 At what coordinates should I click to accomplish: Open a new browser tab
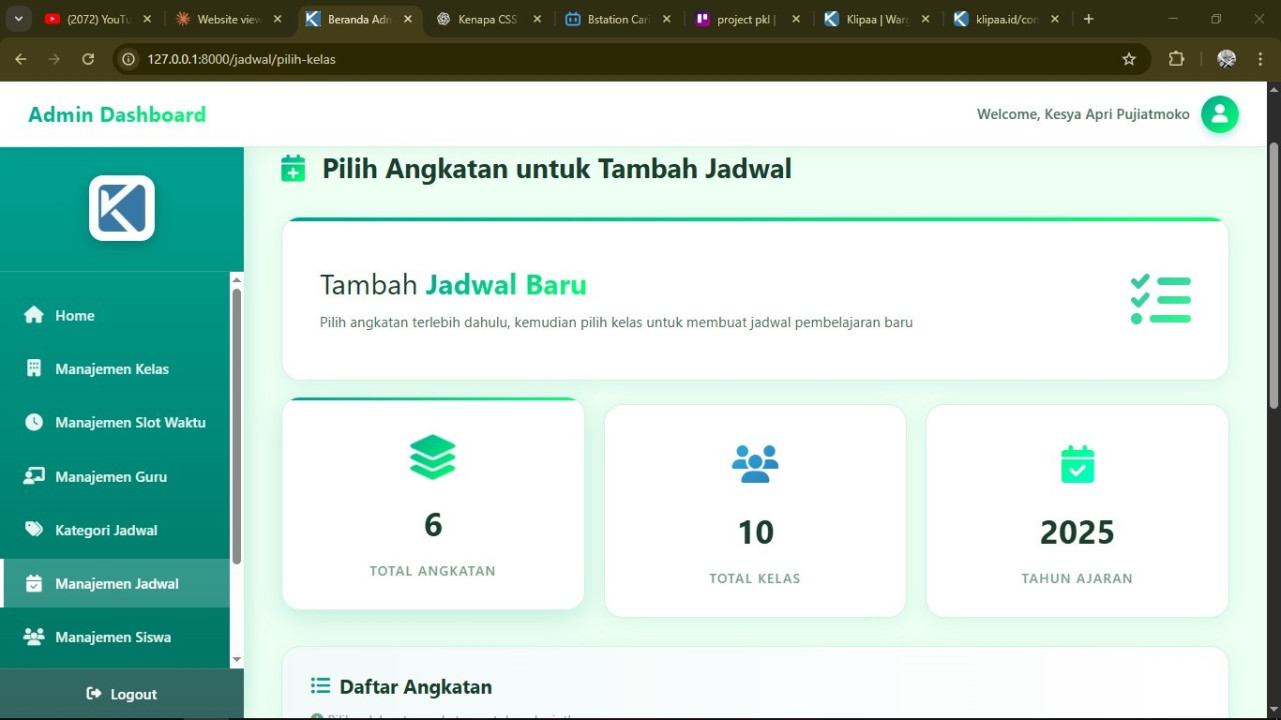1088,19
